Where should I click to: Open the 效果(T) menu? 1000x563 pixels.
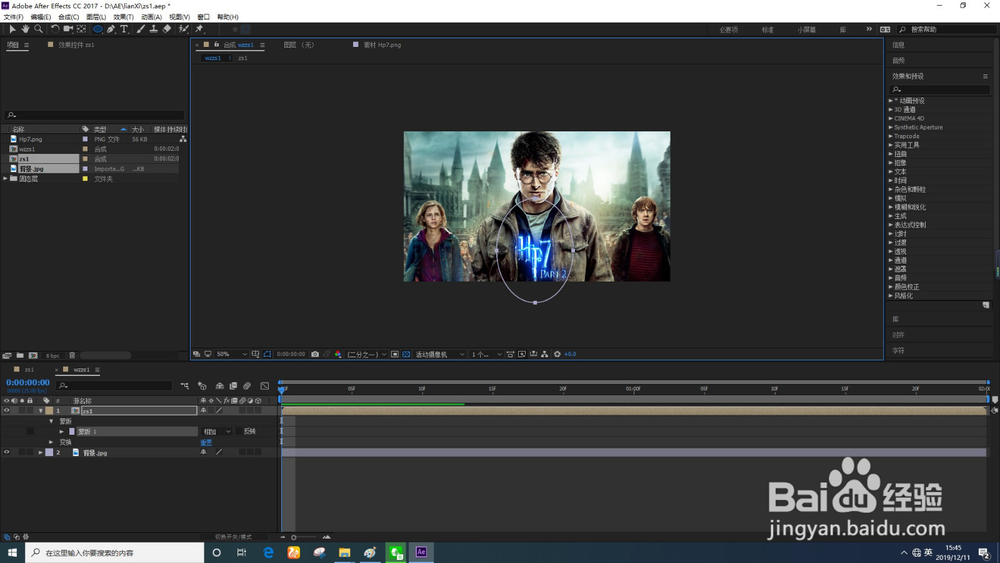coord(123,17)
